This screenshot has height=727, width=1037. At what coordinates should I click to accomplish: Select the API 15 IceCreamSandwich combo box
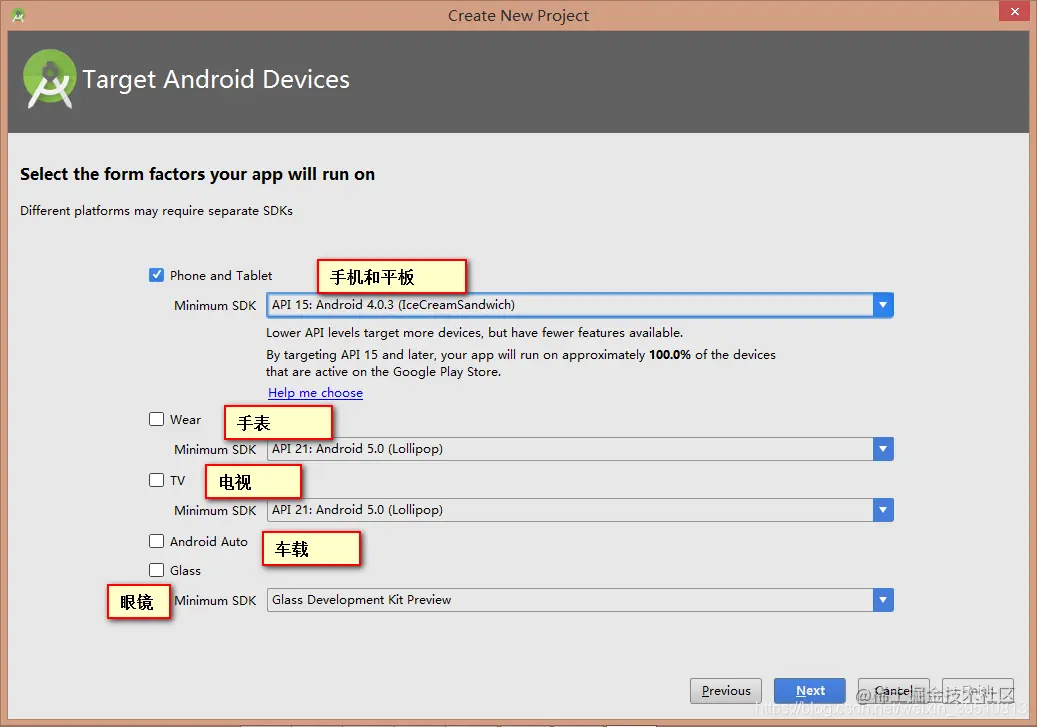pyautogui.click(x=579, y=305)
